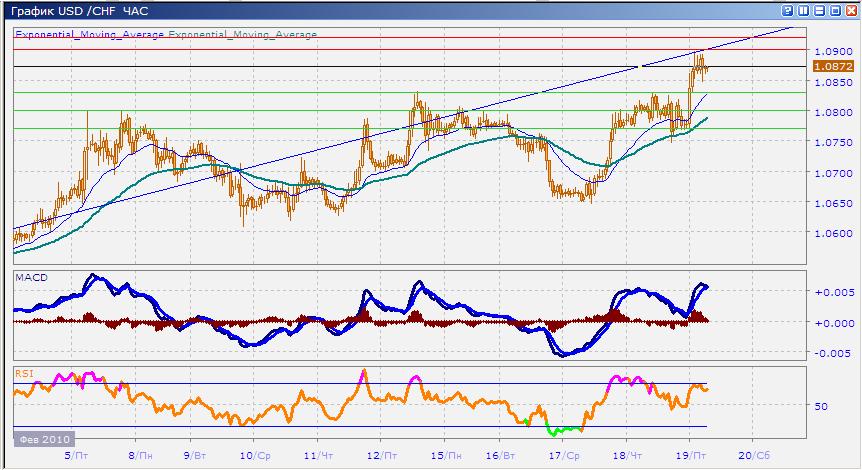Select the RSI indicator panel label
Viewport: 862px width, 470px height.
click(23, 373)
